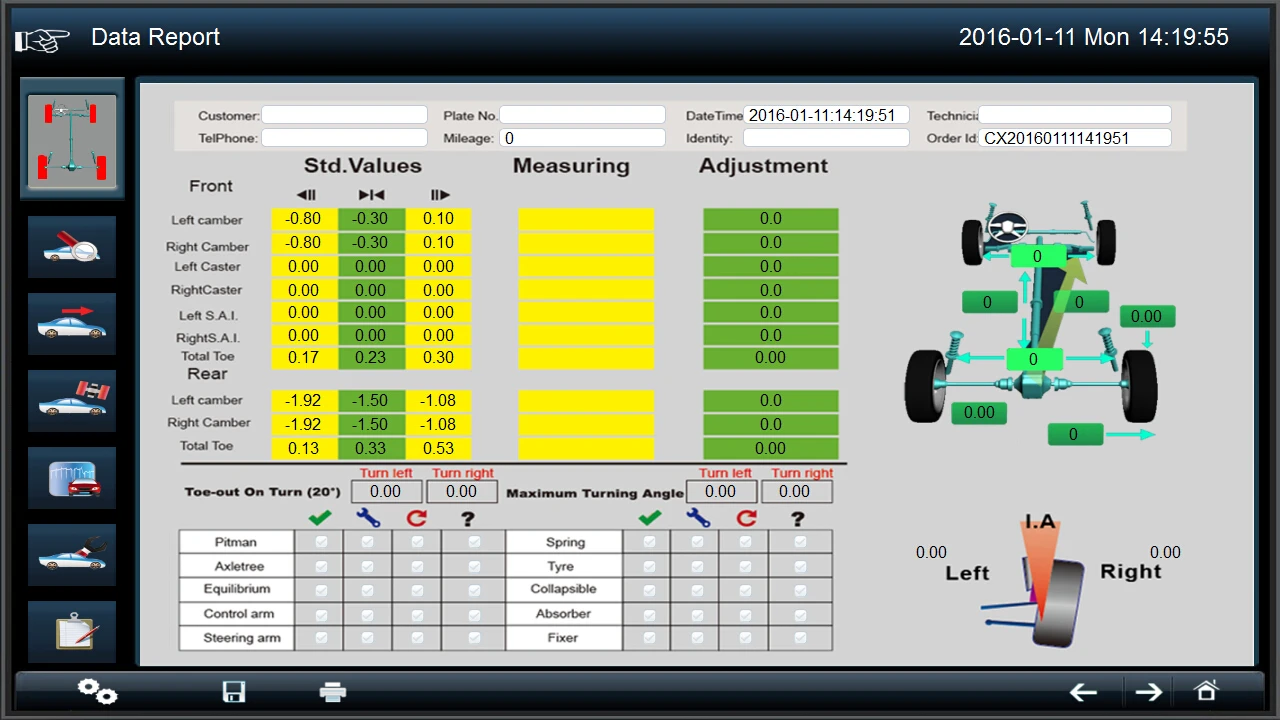The image size is (1280, 720).
Task: Open the rolling compensation car icon
Action: (x=71, y=324)
